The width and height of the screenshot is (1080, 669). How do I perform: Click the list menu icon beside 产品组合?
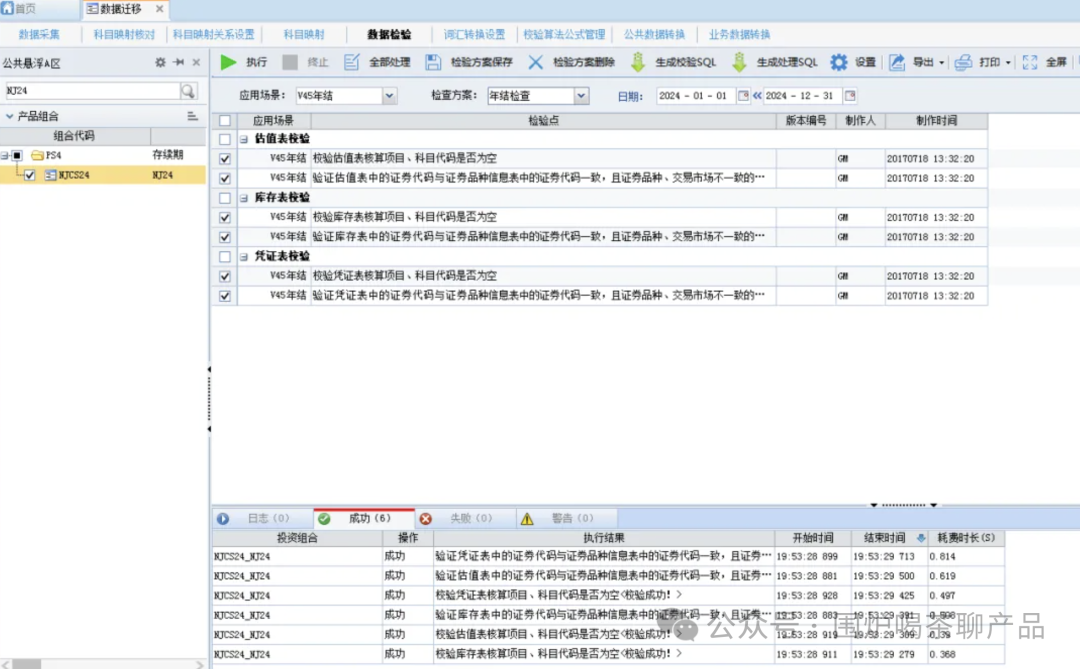(x=192, y=116)
